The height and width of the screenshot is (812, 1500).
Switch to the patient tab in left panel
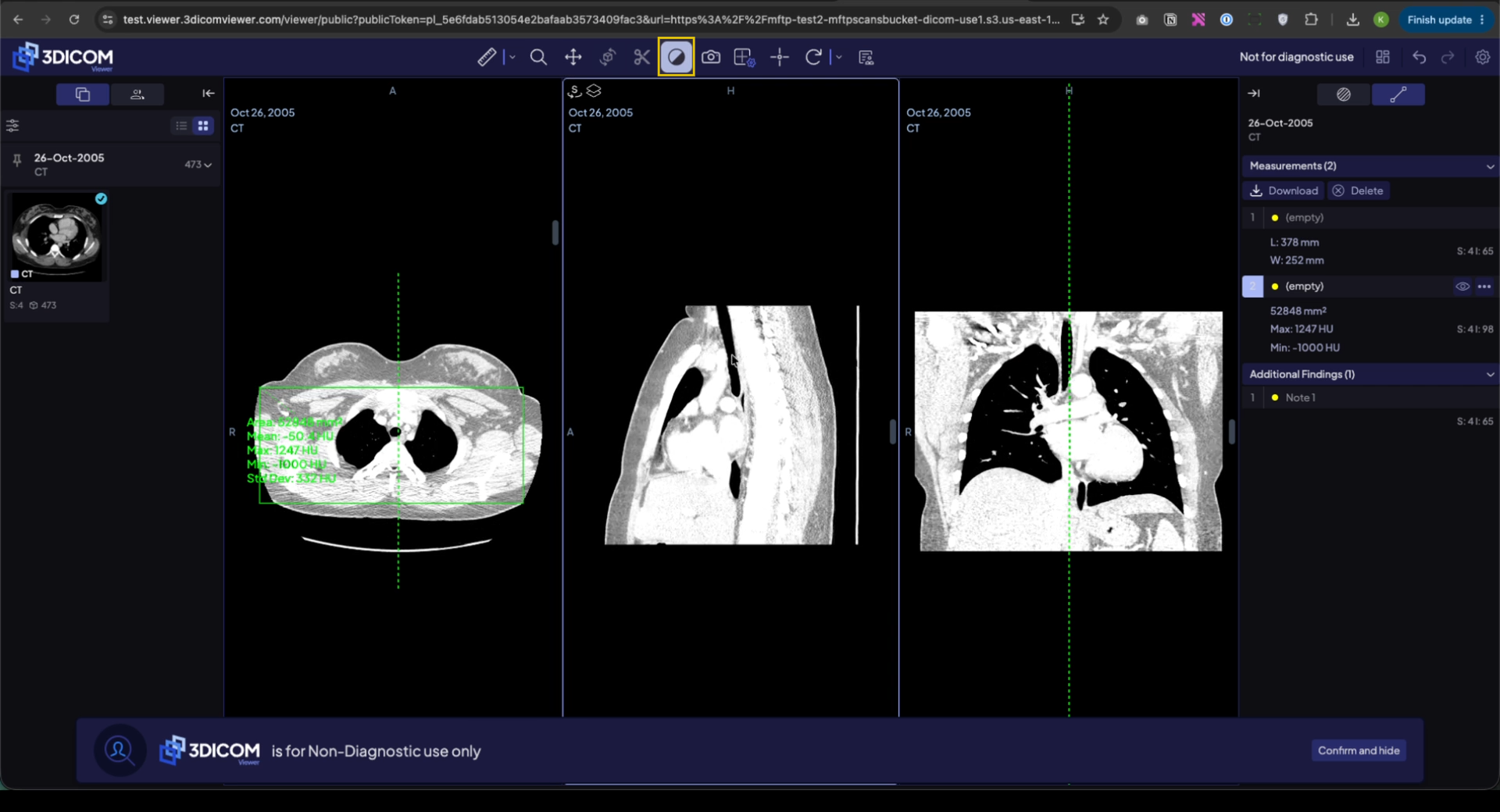click(x=137, y=94)
